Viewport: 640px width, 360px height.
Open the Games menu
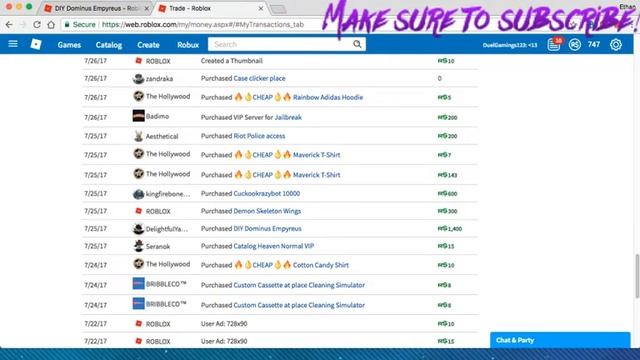click(x=69, y=45)
